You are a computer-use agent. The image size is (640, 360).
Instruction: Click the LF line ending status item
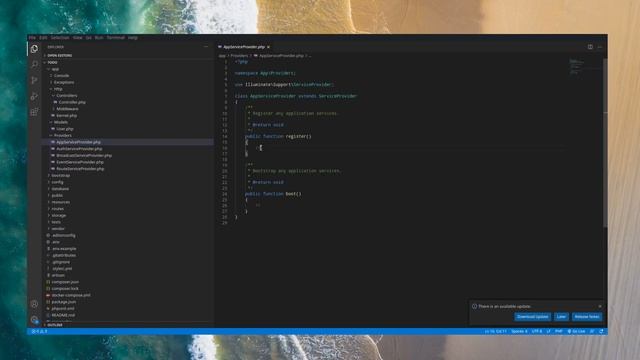pos(549,331)
